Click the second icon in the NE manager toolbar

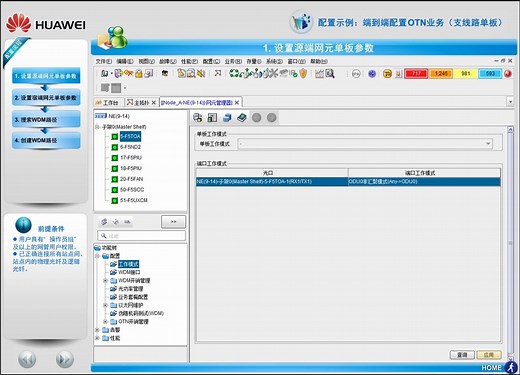[212, 117]
